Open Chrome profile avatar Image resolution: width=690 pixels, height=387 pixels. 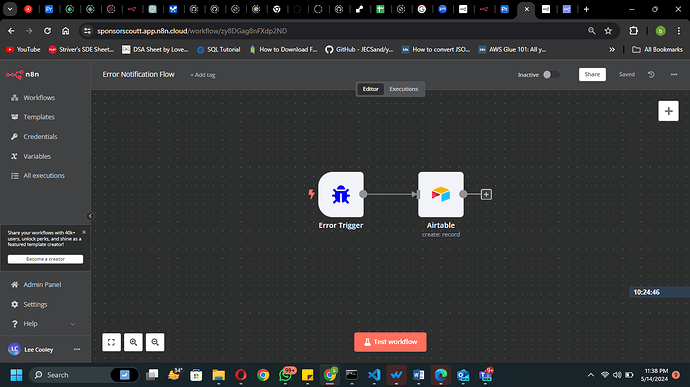pyautogui.click(x=660, y=31)
